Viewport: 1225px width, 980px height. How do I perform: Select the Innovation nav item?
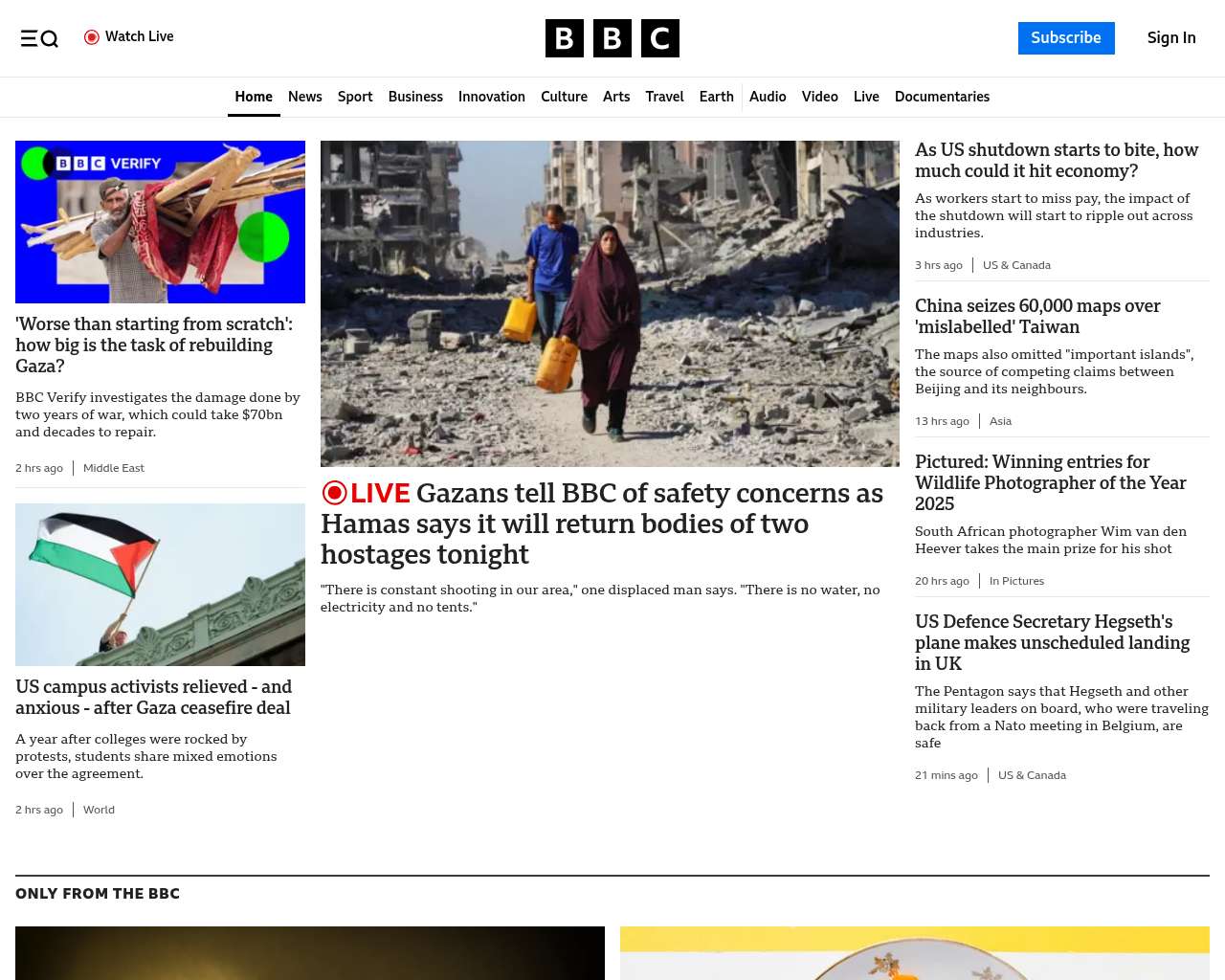491,97
